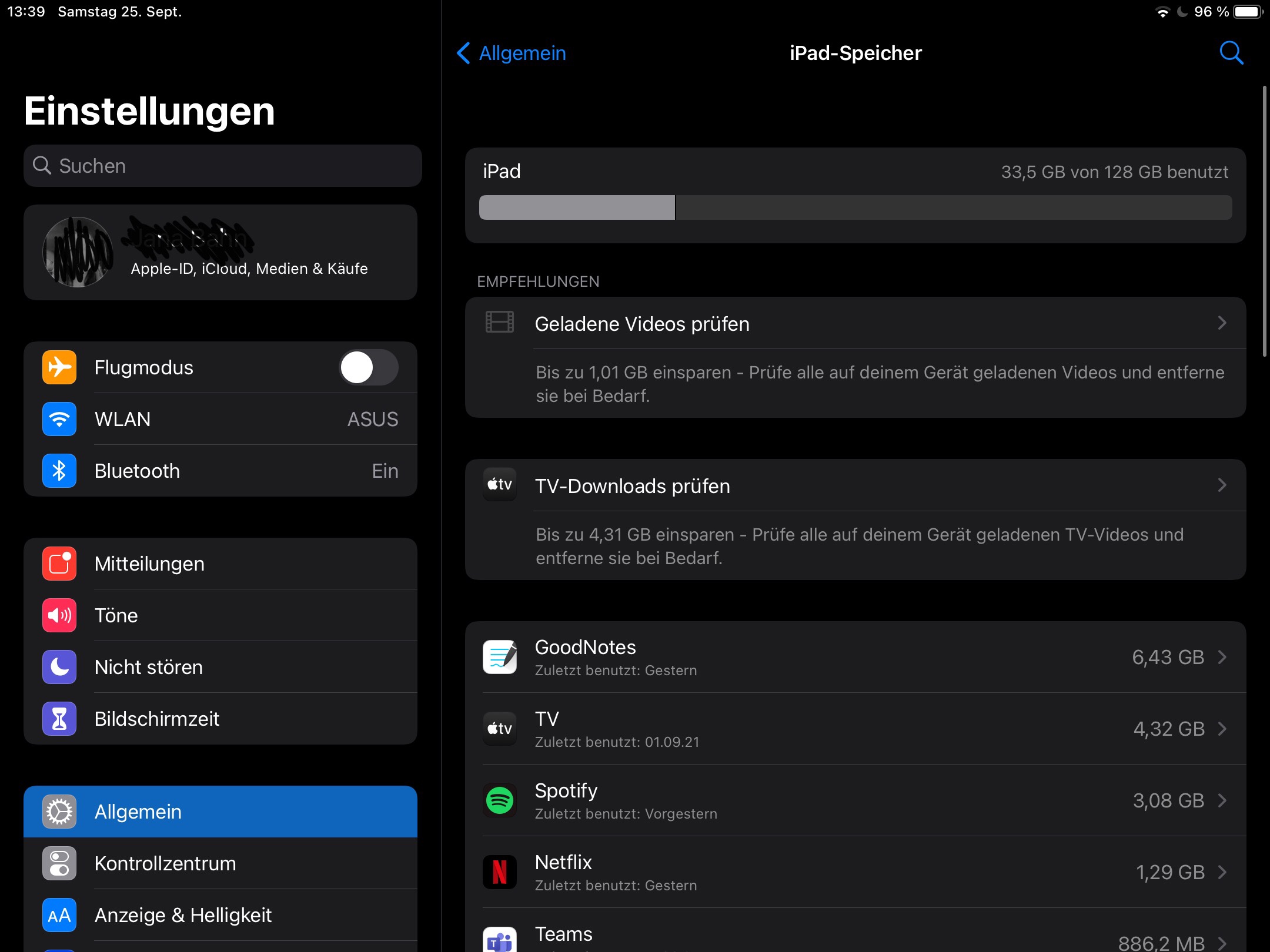
Task: Open TV storage details chevron 4,32 GB
Action: (1222, 729)
